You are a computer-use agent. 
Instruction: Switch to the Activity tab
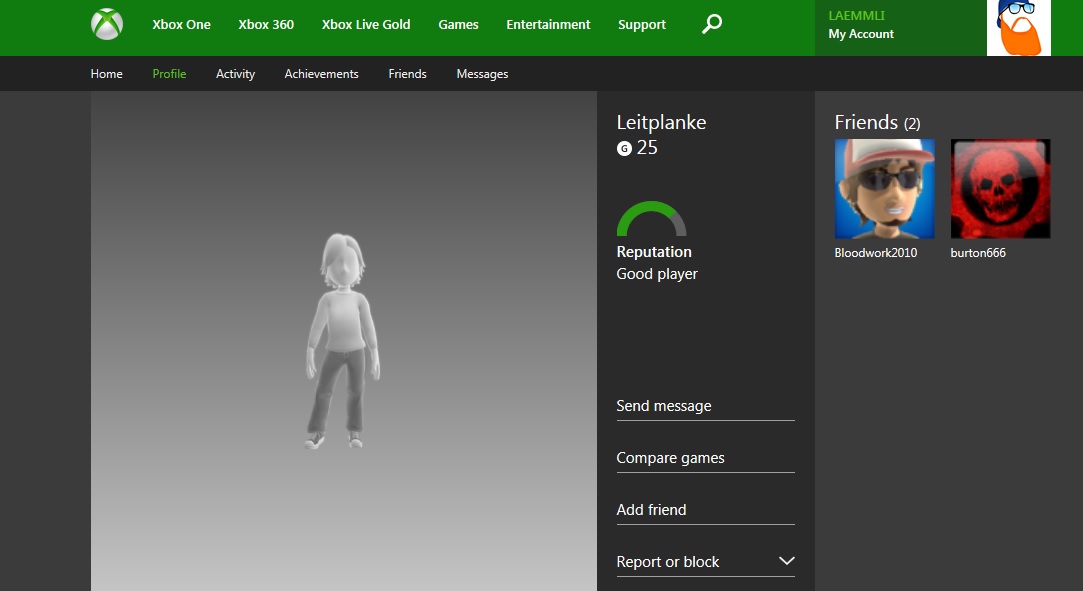tap(236, 74)
